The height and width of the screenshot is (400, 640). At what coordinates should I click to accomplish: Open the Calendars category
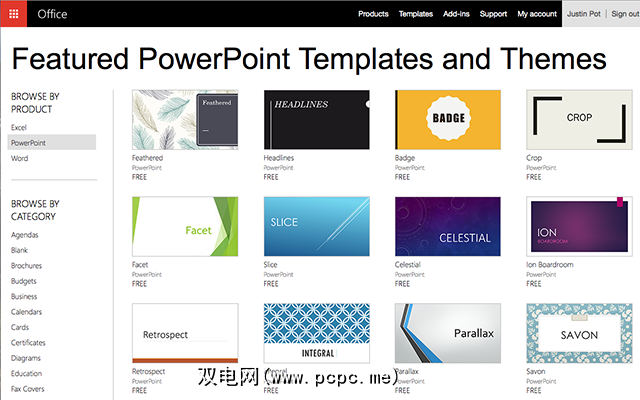coord(27,312)
